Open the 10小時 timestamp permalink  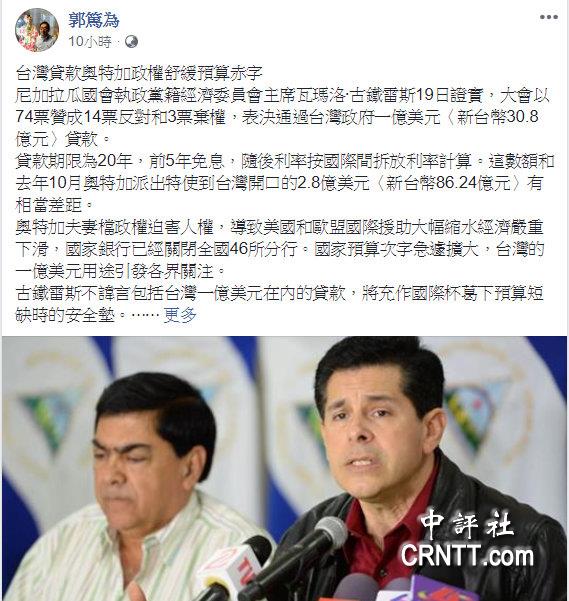pos(90,41)
